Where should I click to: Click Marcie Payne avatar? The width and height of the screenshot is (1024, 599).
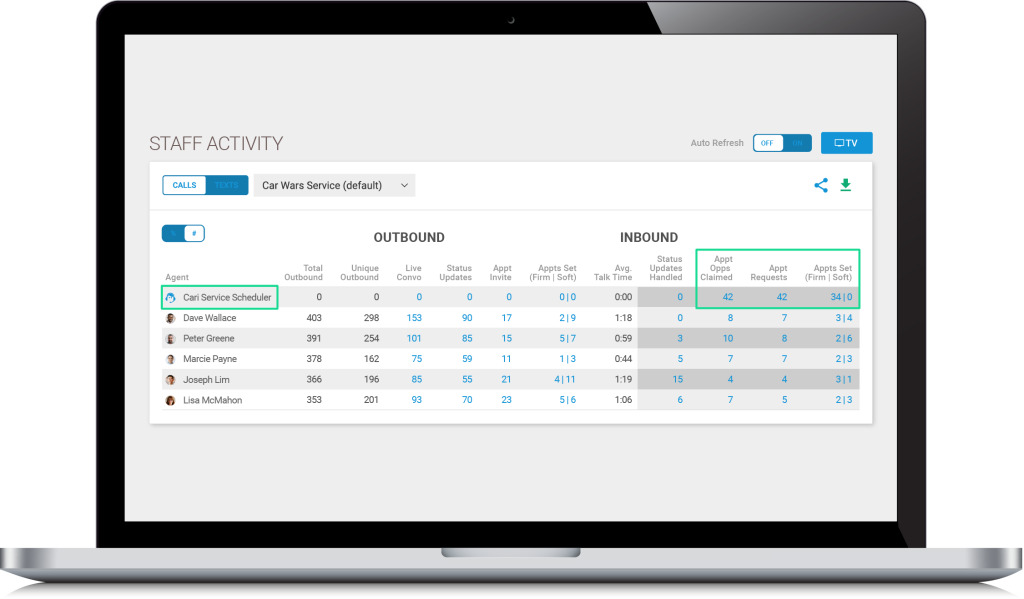(170, 359)
